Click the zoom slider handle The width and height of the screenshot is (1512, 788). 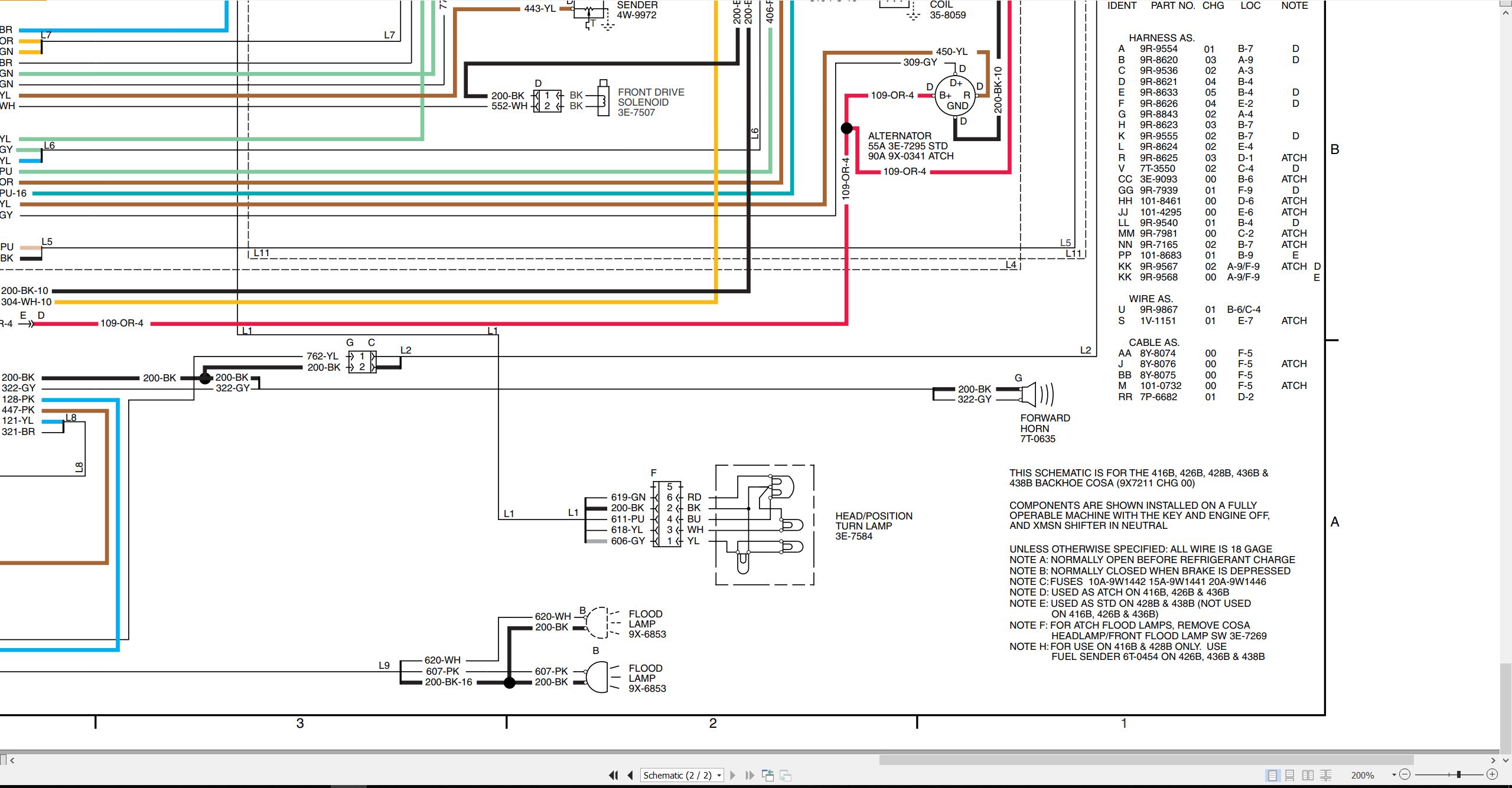[1458, 774]
